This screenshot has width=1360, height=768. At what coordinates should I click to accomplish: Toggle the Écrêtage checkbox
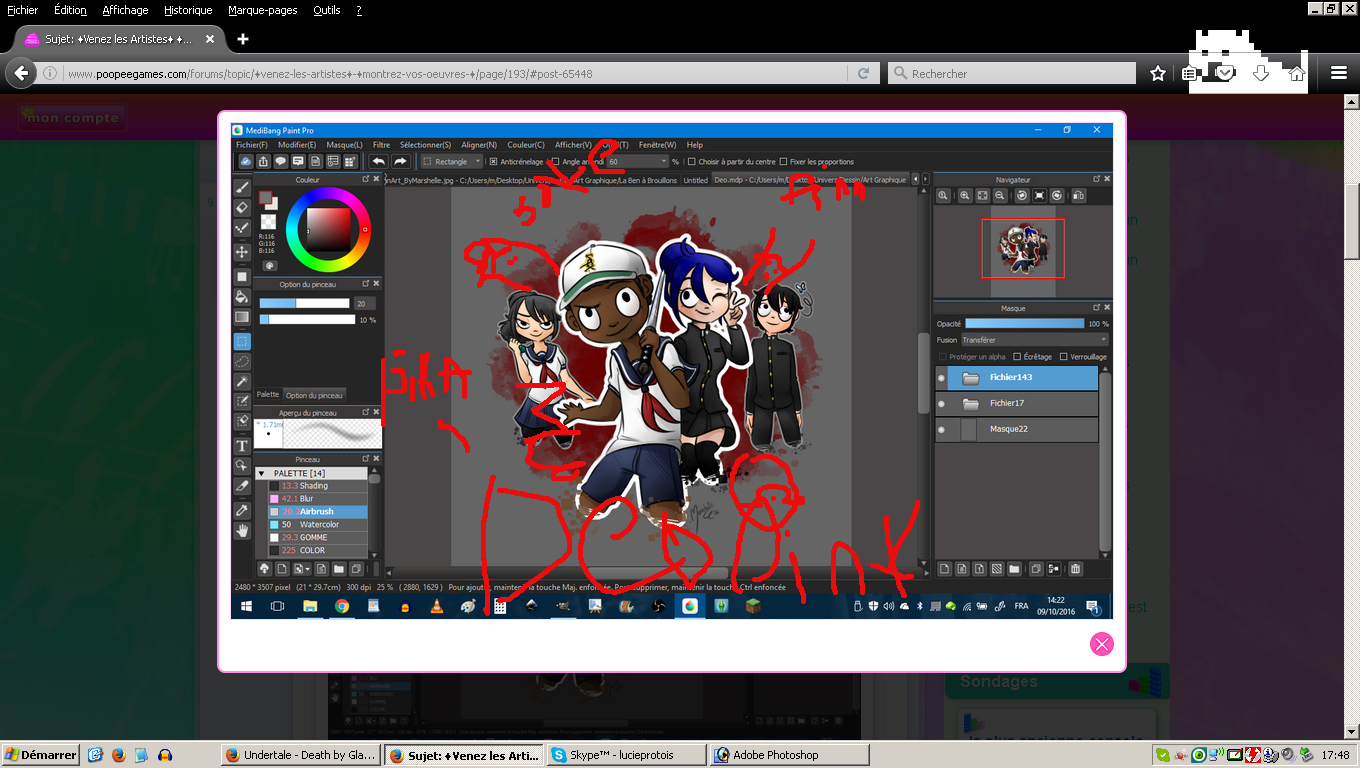tap(1017, 356)
